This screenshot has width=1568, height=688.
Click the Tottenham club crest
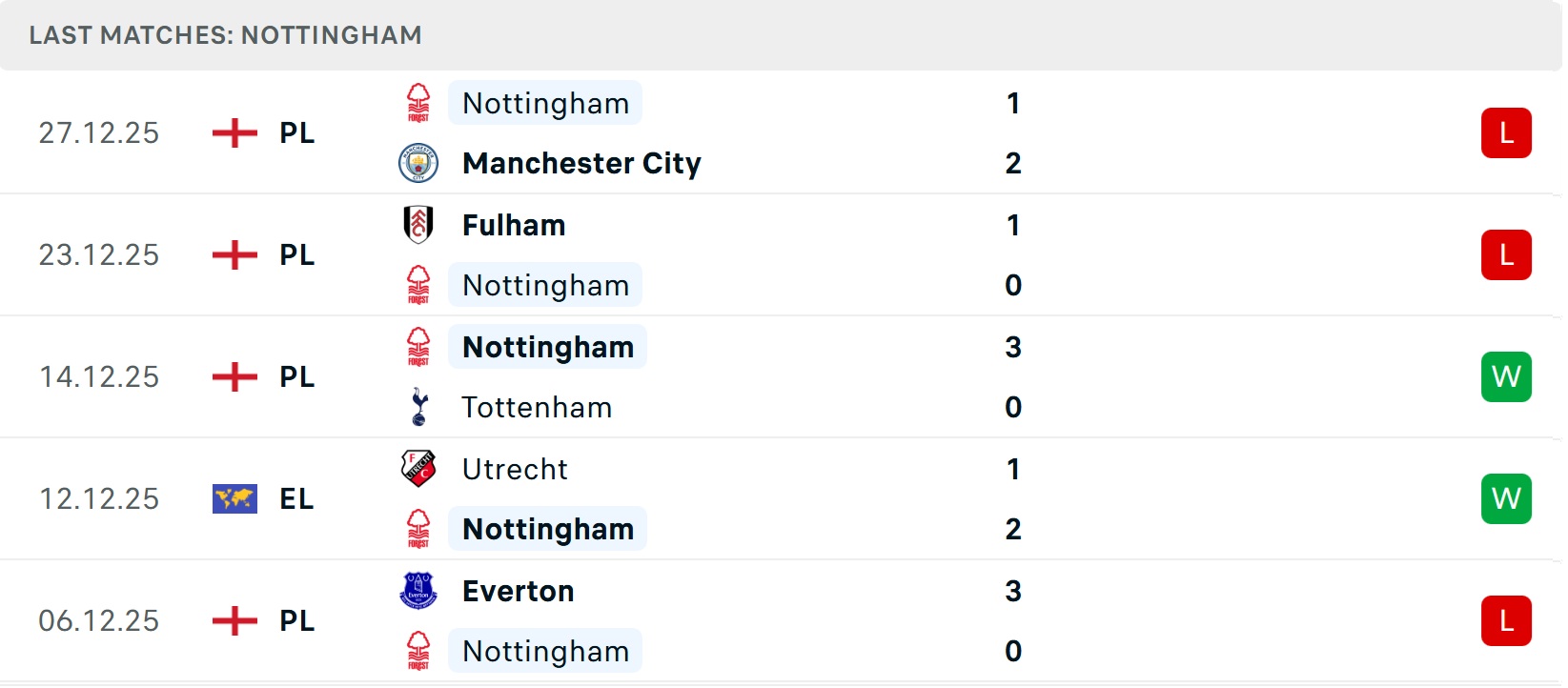[418, 407]
